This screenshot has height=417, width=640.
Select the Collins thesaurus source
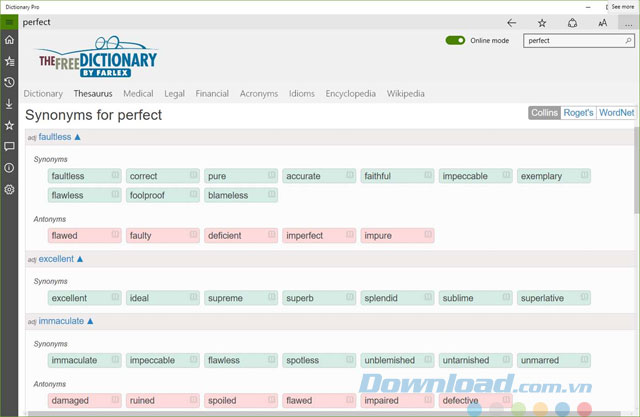(x=544, y=113)
